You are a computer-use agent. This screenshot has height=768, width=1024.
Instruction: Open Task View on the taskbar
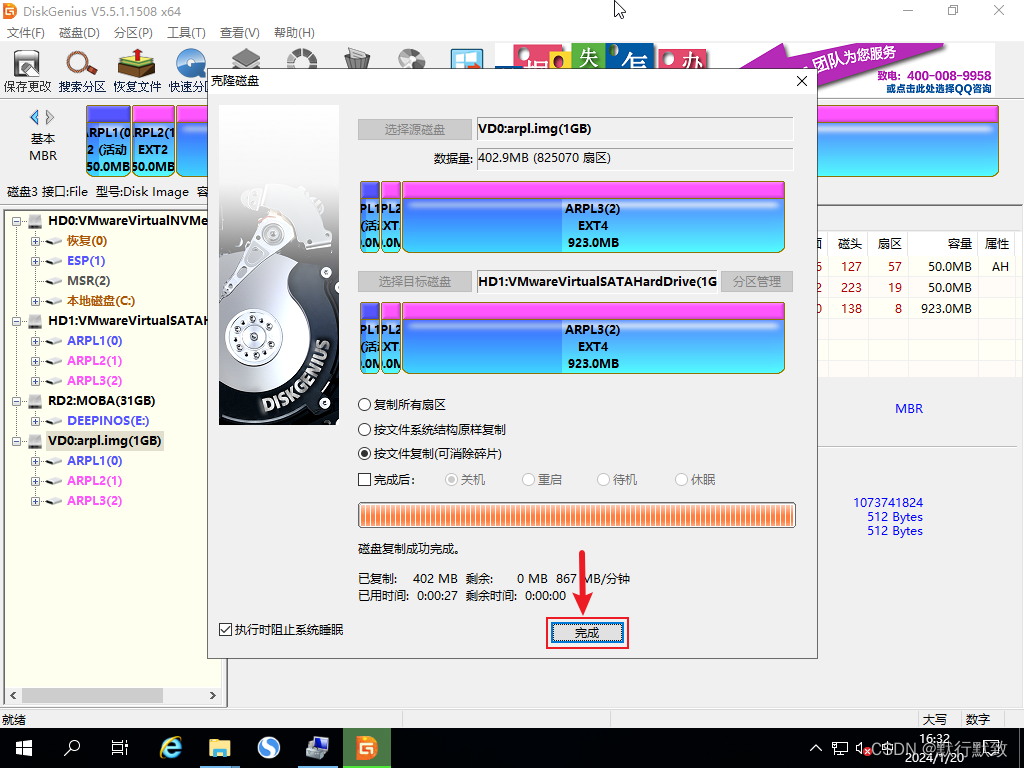tap(120, 747)
